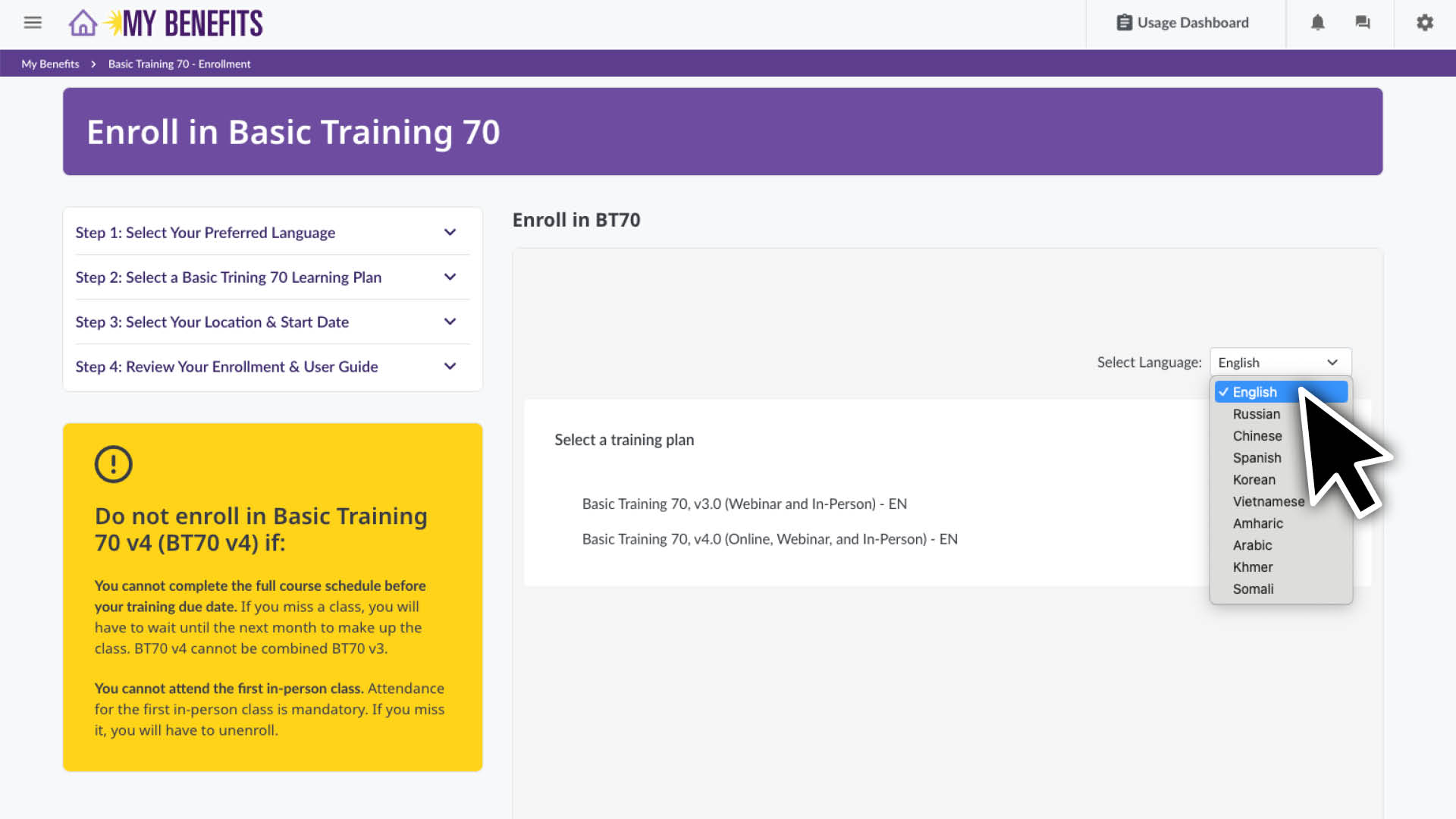This screenshot has height=819, width=1456.
Task: View notifications via the bell icon
Action: click(x=1318, y=23)
